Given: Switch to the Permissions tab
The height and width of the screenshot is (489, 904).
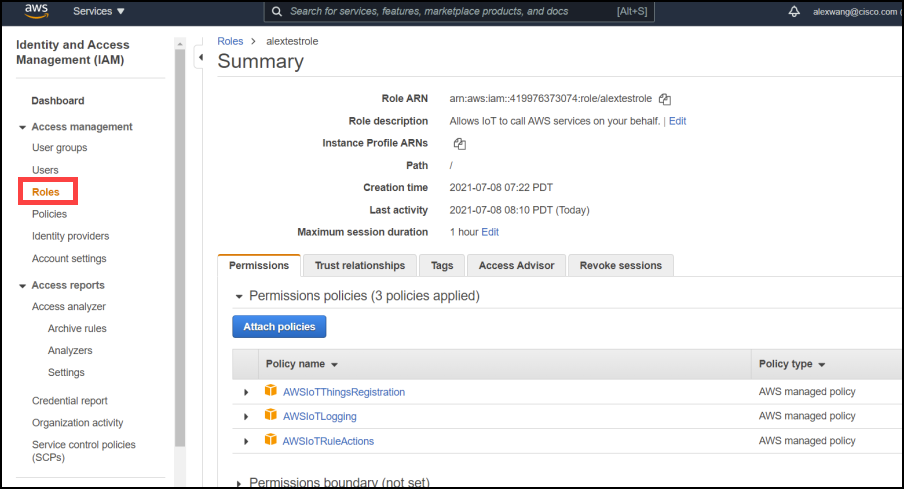Looking at the screenshot, I should 259,265.
